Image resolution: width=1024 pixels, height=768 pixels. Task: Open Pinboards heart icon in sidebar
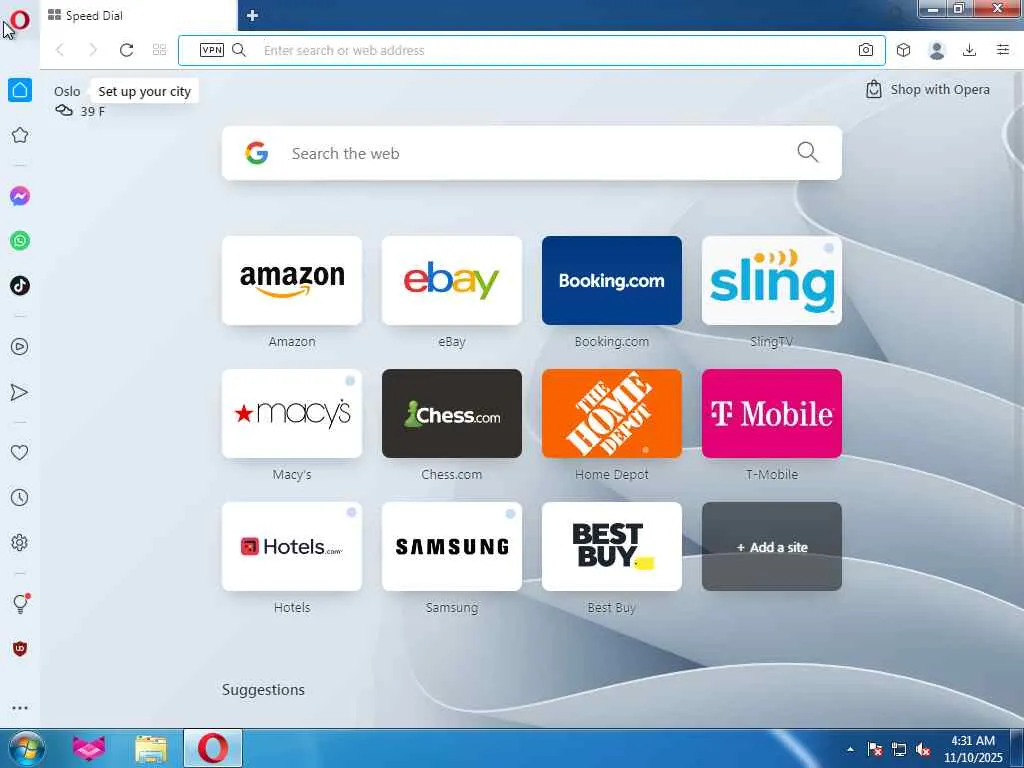click(20, 452)
